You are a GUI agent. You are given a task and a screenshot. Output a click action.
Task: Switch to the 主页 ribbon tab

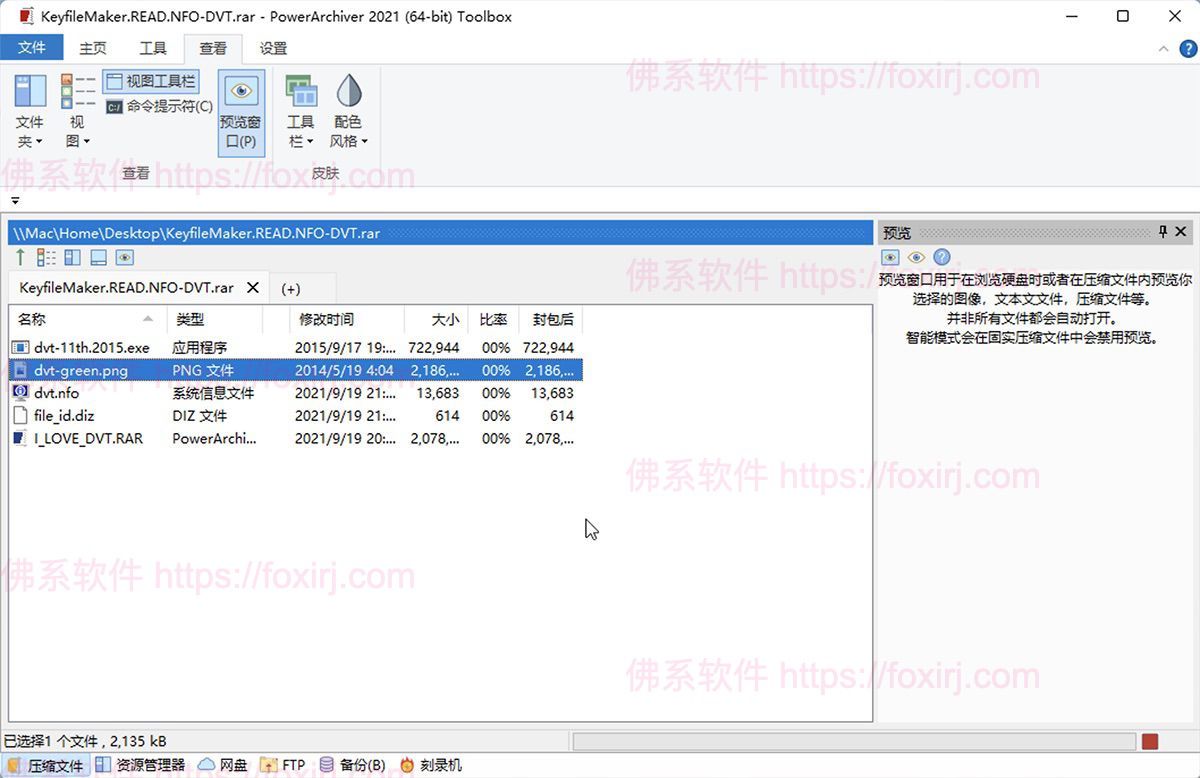point(92,47)
